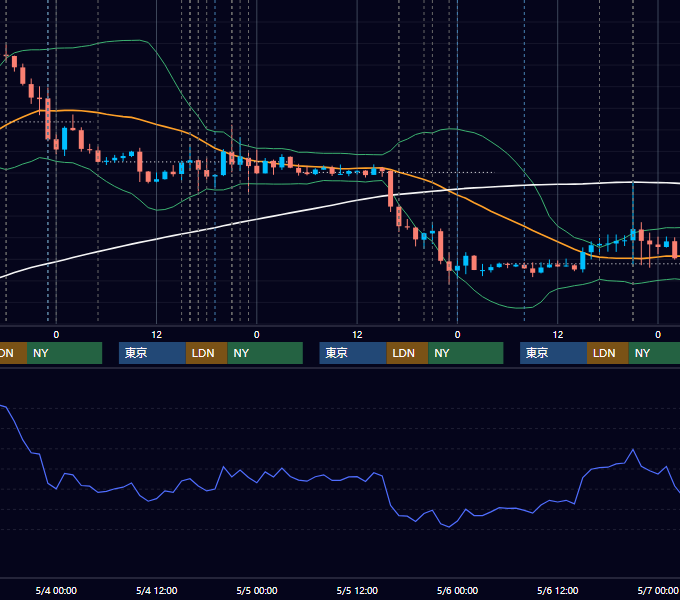This screenshot has height=600, width=680.
Task: Click the 5/4 00:00 date label
Action: pos(56,590)
